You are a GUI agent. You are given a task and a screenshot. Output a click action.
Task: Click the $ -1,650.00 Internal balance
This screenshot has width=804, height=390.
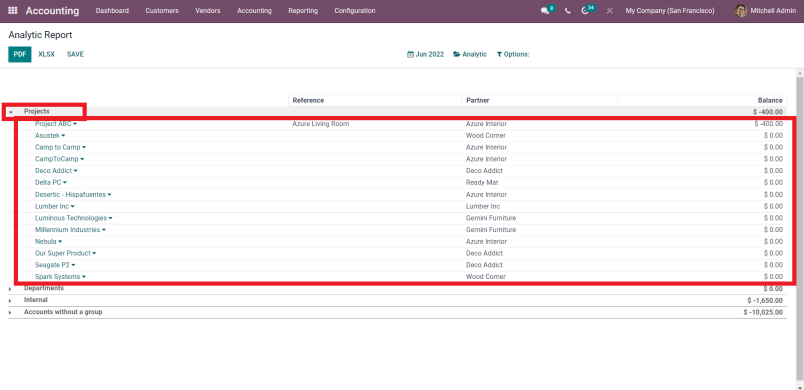[x=765, y=300]
